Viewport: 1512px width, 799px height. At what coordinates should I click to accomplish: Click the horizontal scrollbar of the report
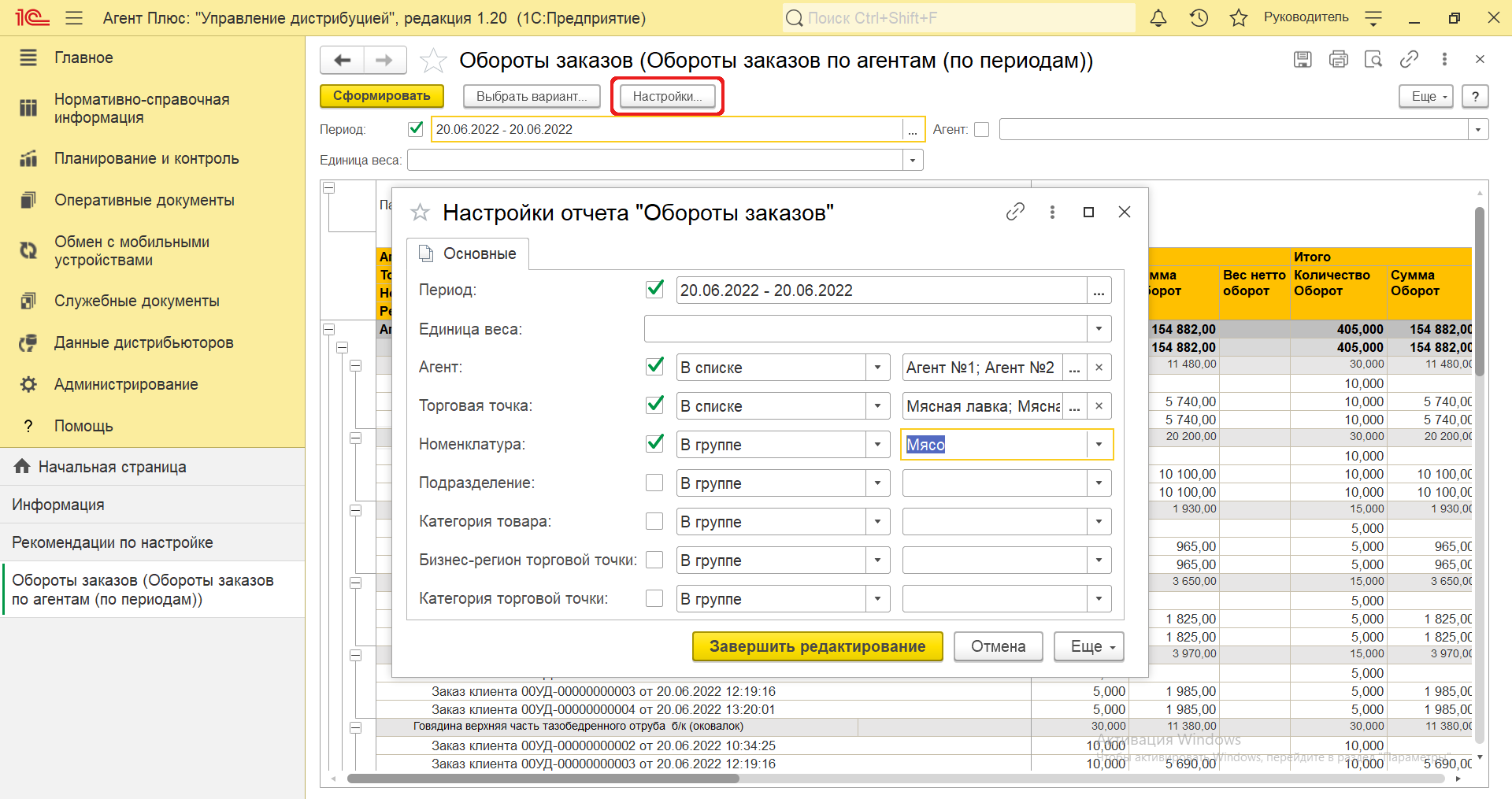543,779
